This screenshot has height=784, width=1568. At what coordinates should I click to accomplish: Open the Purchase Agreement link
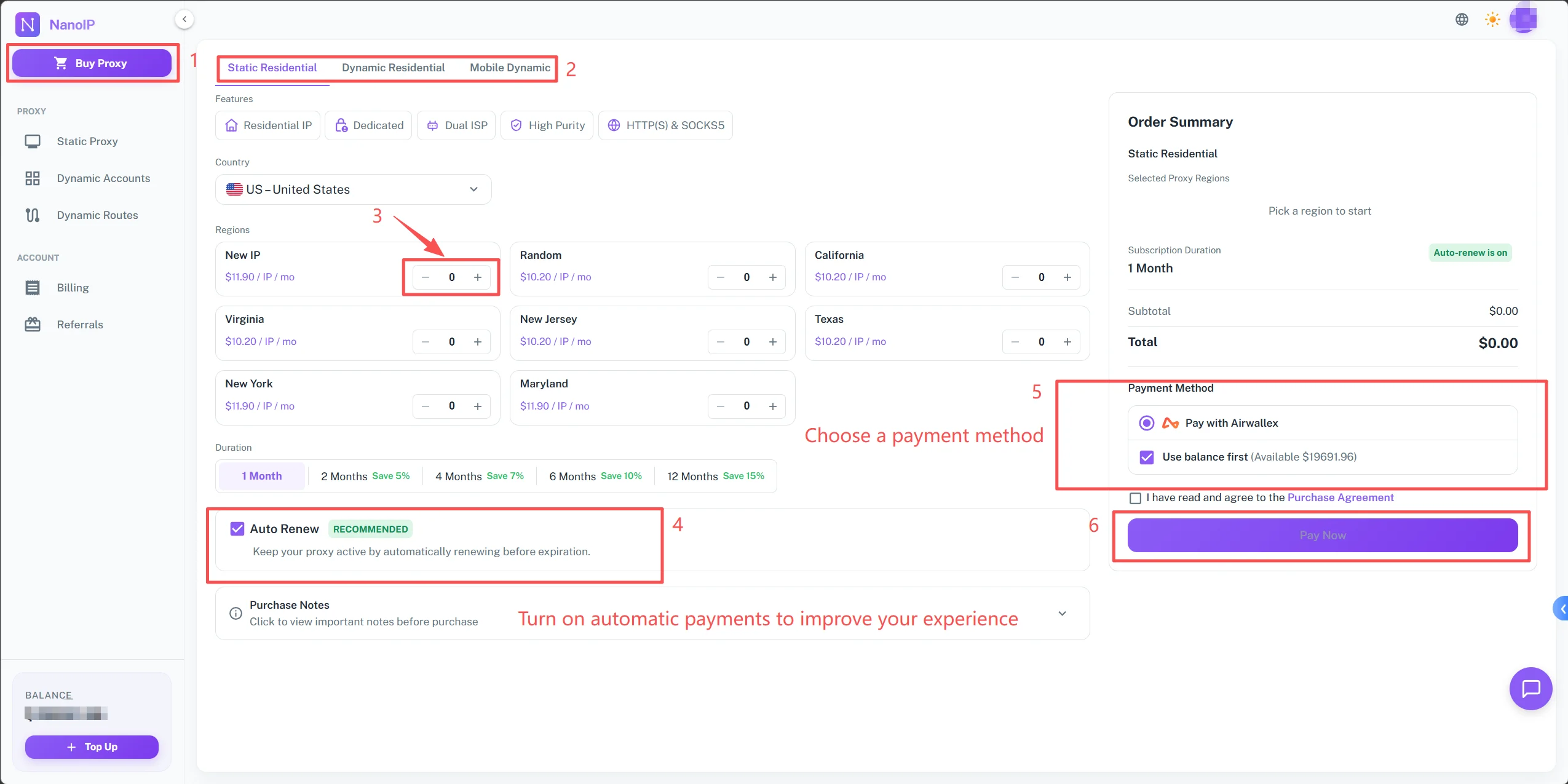coord(1340,497)
